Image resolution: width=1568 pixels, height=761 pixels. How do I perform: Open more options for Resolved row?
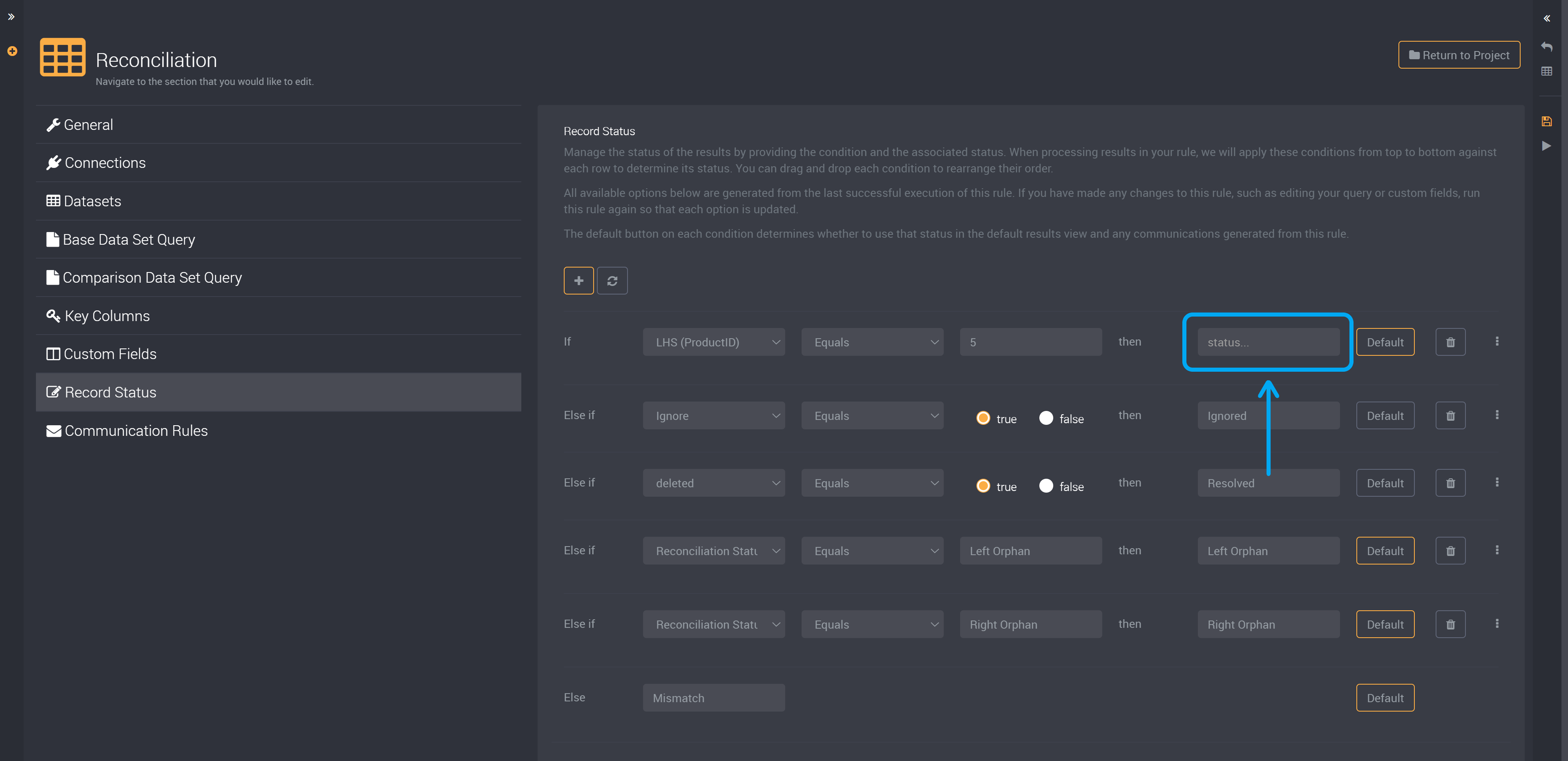click(1497, 483)
